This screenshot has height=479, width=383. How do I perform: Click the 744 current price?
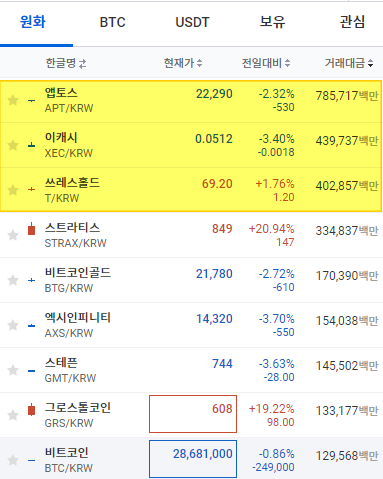(222, 364)
